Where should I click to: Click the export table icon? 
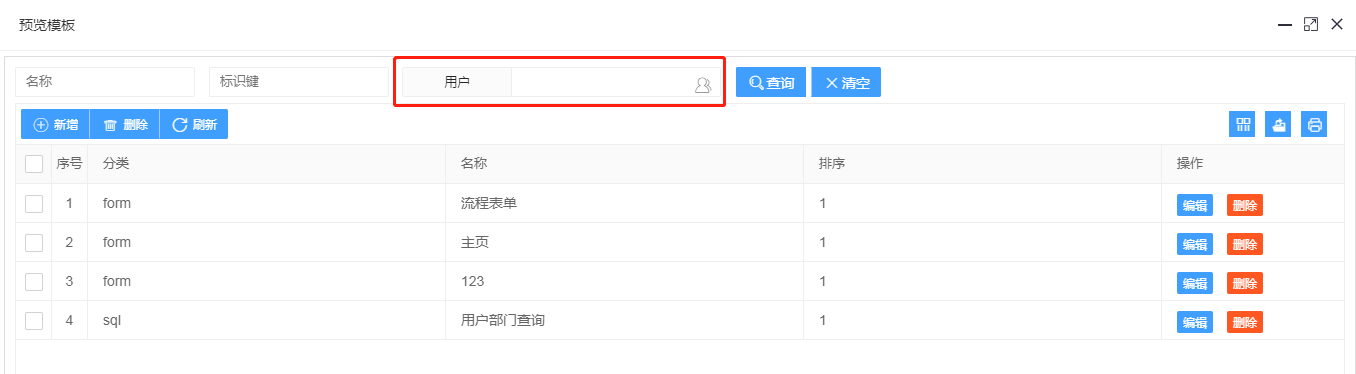pos(1278,125)
